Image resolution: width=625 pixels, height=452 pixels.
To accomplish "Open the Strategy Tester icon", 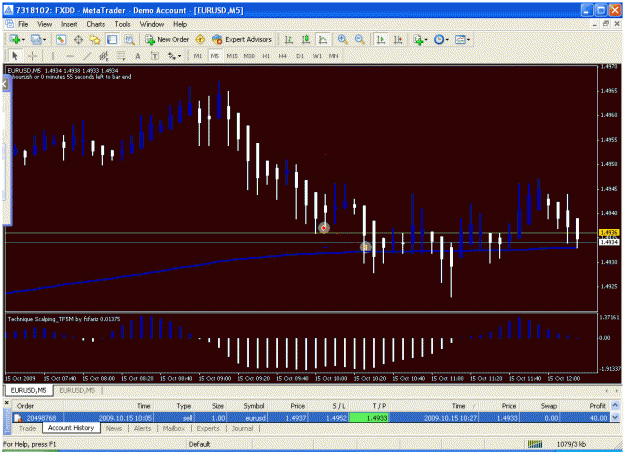I will coord(129,39).
